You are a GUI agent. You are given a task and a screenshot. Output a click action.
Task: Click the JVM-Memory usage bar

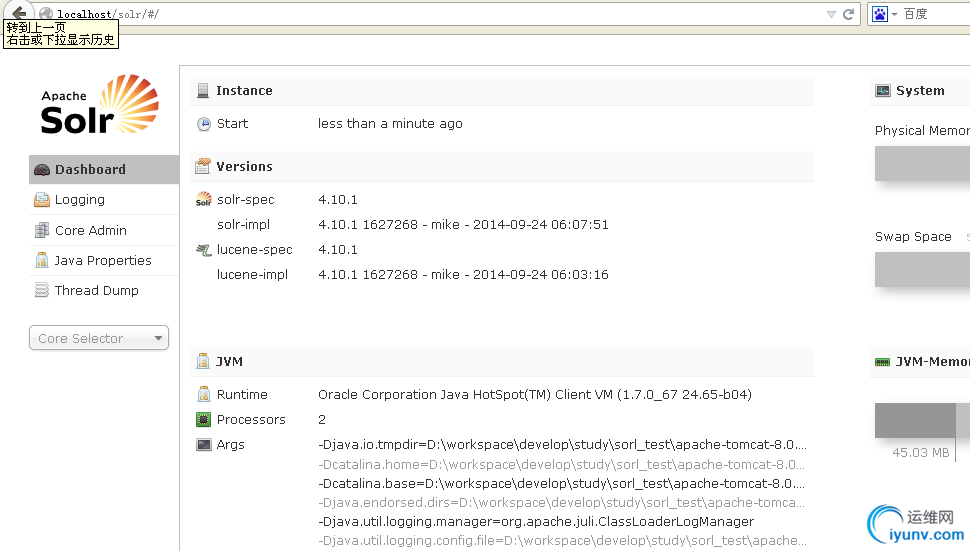[x=922, y=420]
